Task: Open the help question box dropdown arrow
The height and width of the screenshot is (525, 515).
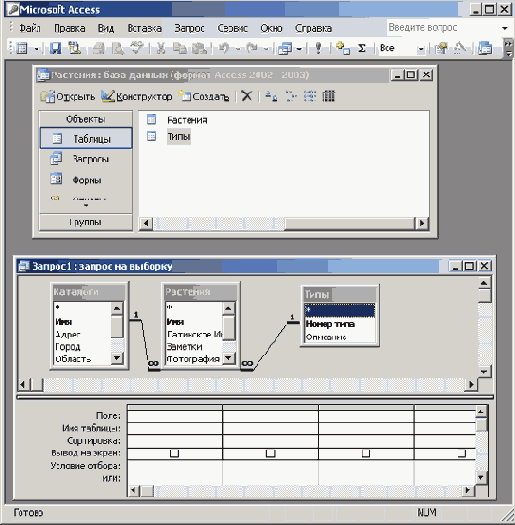Action: [x=505, y=28]
